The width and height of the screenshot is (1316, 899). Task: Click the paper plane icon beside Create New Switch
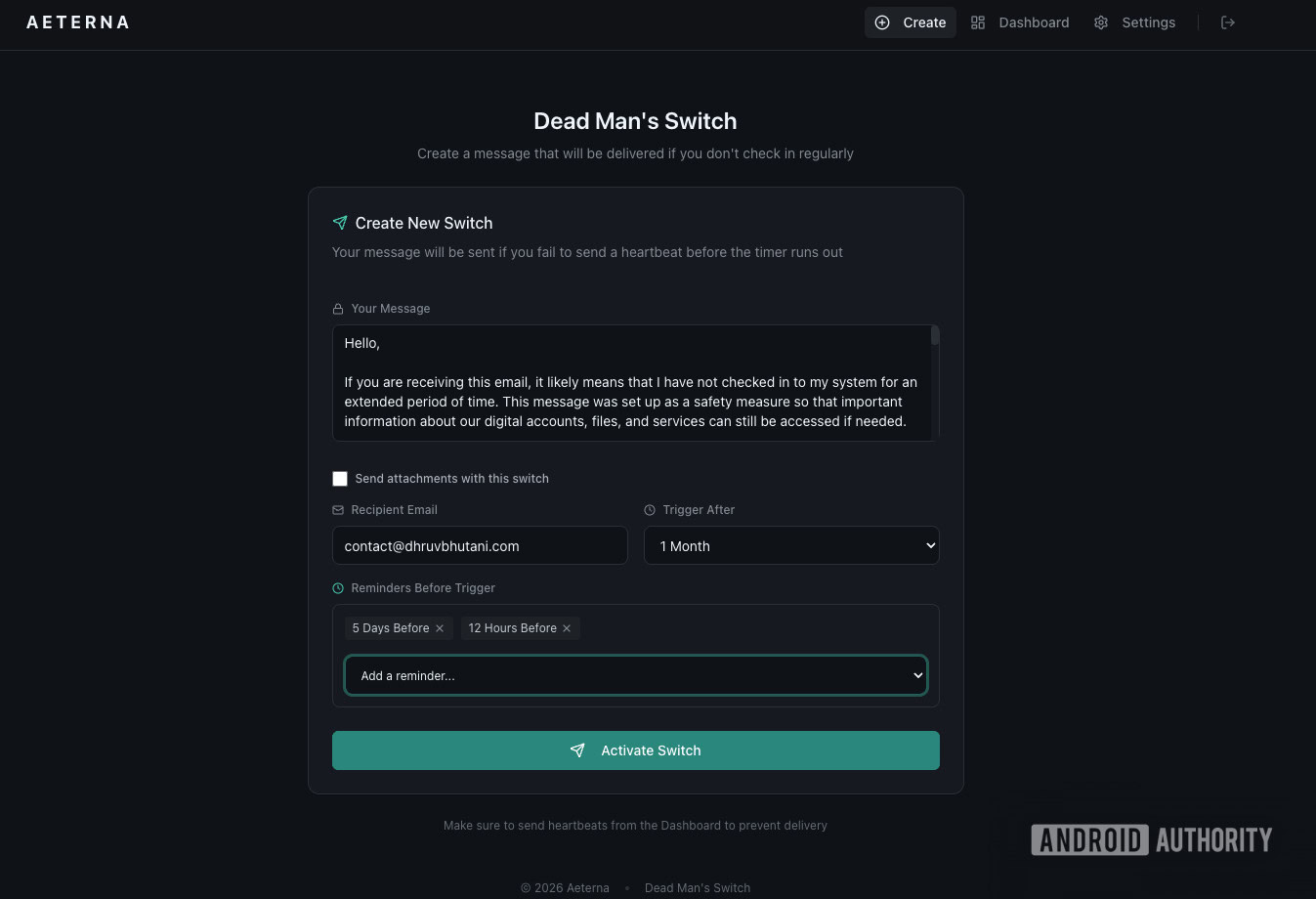(340, 223)
